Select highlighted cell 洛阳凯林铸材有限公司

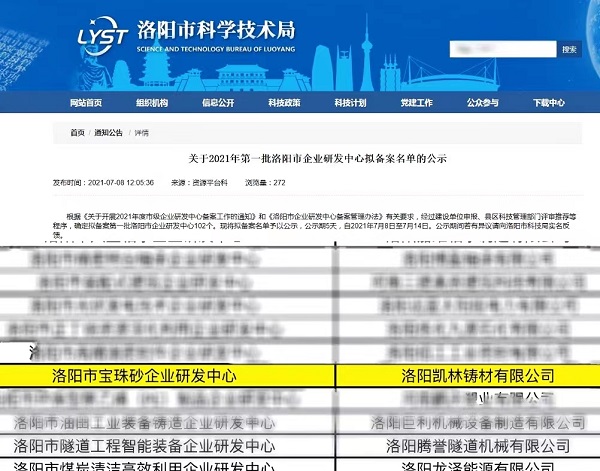coord(468,376)
